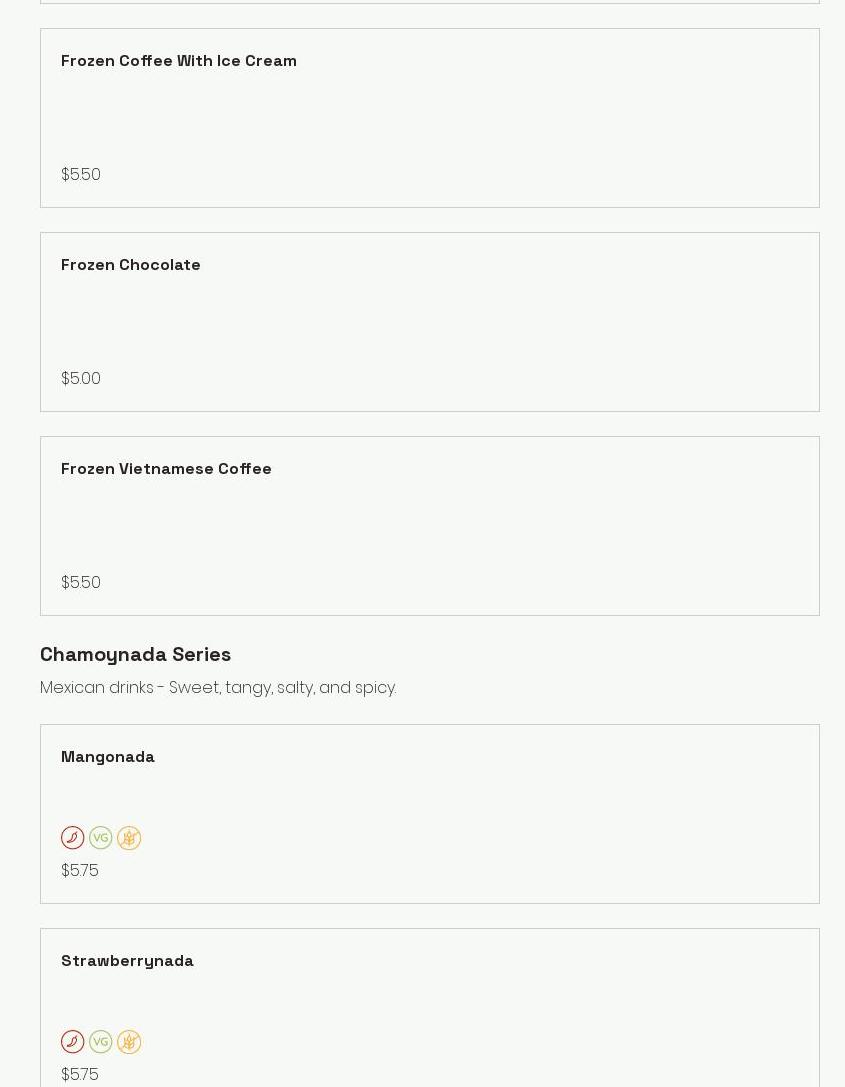
Task: Click the $5.00 price of Frozen Chocolate
Action: pyautogui.click(x=81, y=379)
